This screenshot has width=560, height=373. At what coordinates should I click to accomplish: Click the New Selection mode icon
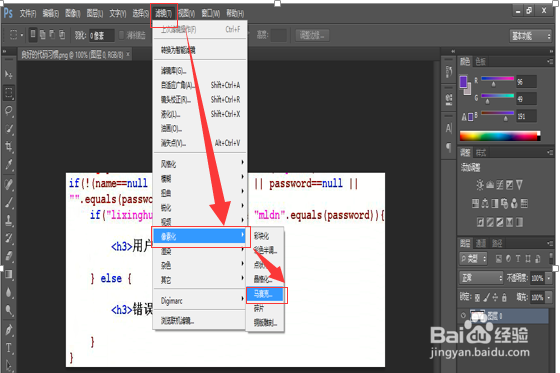click(x=33, y=34)
